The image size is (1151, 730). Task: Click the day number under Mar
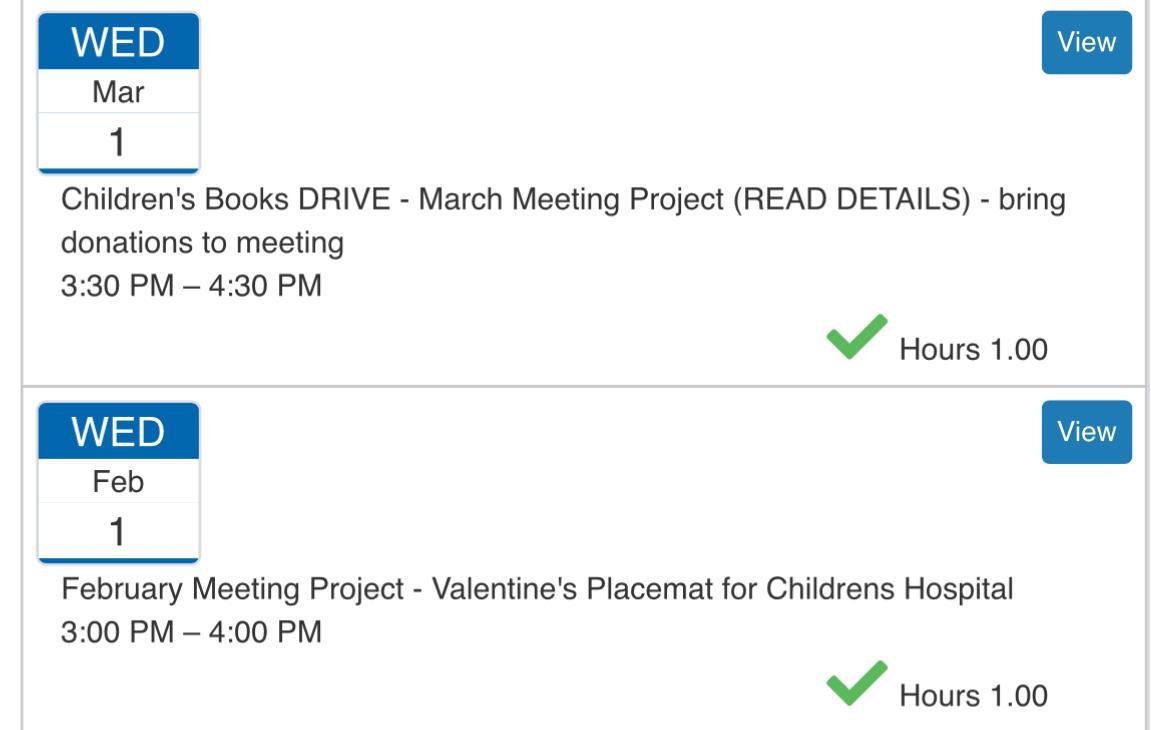(x=118, y=143)
